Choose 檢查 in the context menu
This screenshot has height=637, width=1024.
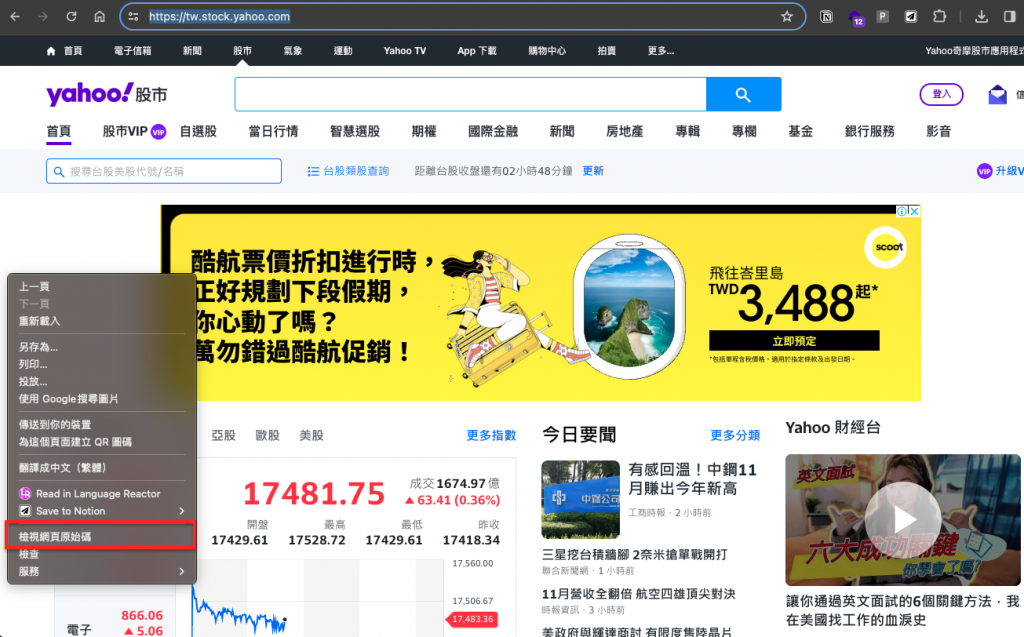pyautogui.click(x=101, y=554)
